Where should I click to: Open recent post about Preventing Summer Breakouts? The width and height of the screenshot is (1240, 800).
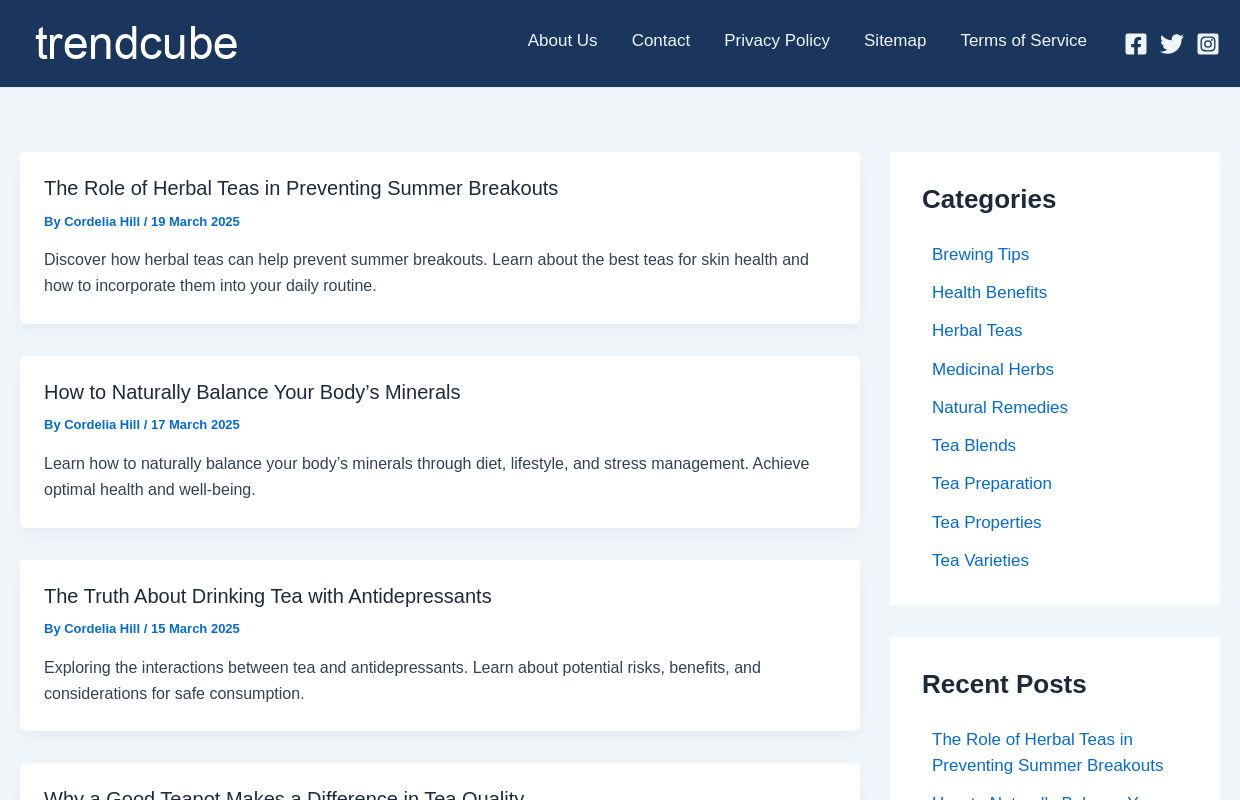[1047, 753]
